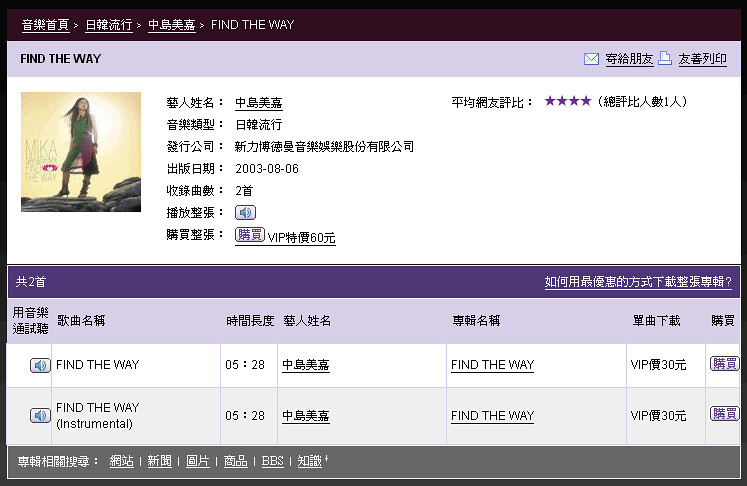Screen dimensions: 747x486
Task: Search related 圖片 for this album
Action: tap(198, 462)
